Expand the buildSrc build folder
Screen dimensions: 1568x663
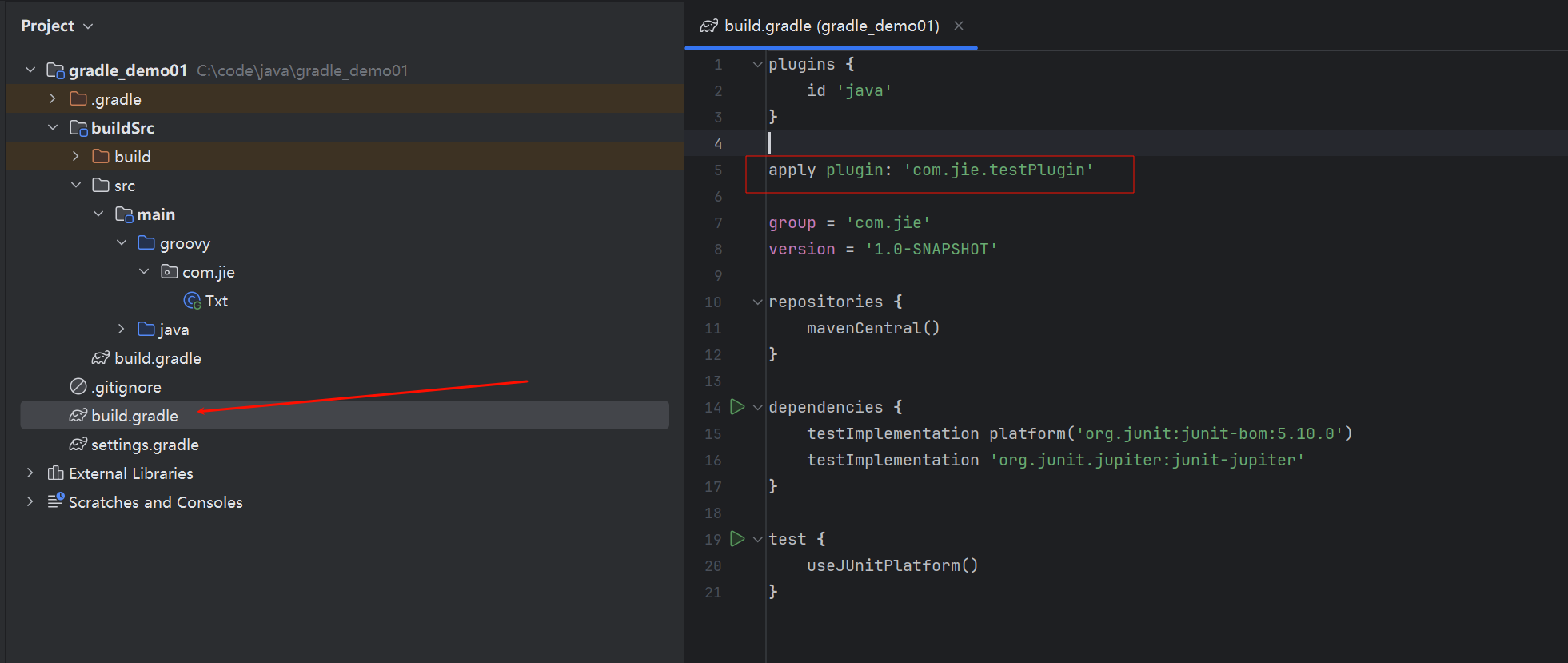coord(76,157)
